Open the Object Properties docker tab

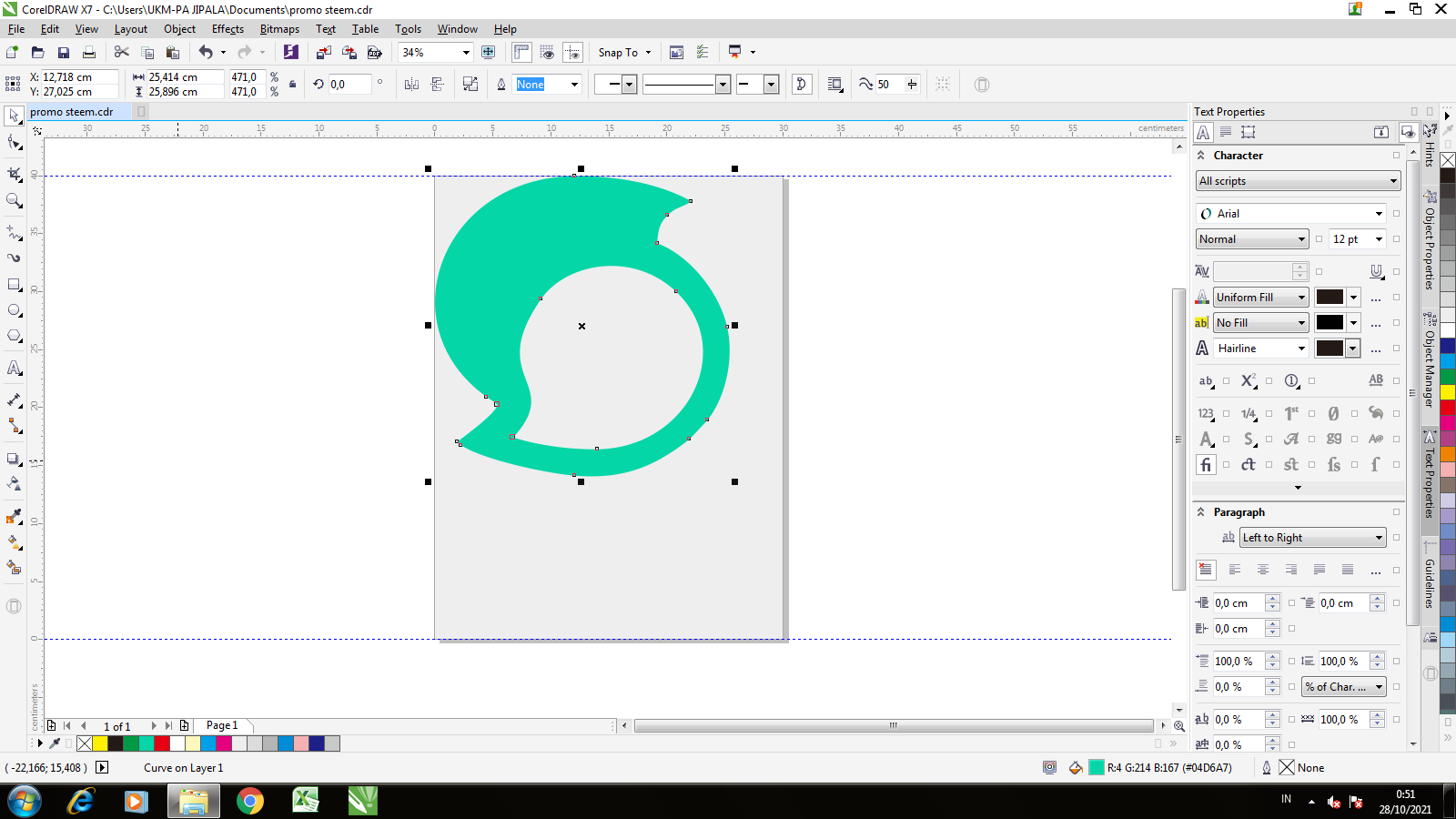tap(1430, 241)
